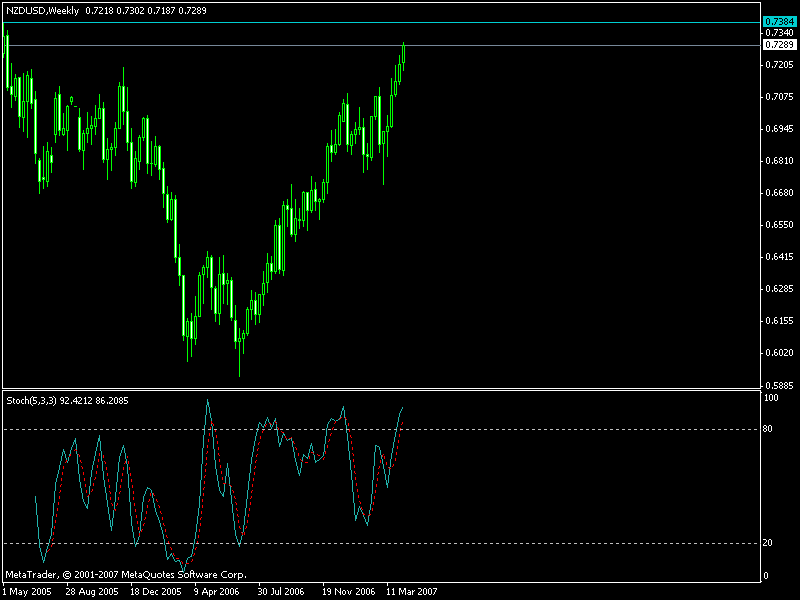
Task: Click the 0.7289 current price label
Action: (x=779, y=45)
